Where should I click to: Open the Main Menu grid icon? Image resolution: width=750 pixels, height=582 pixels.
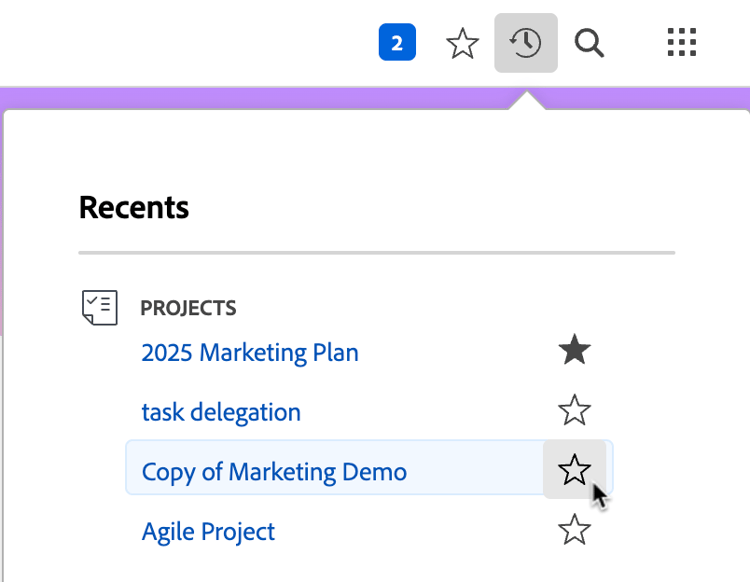click(x=682, y=43)
